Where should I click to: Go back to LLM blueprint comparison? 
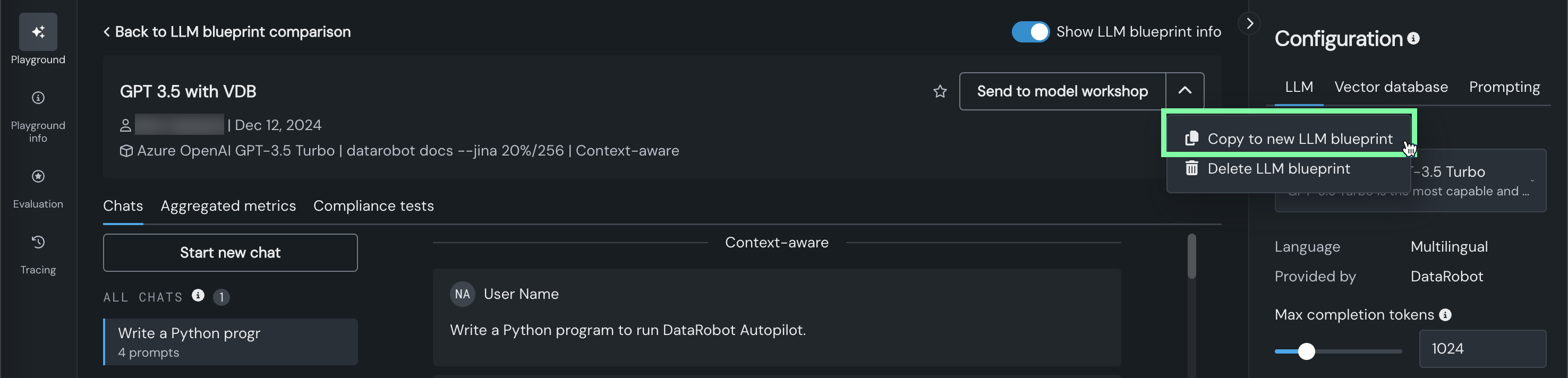click(226, 32)
